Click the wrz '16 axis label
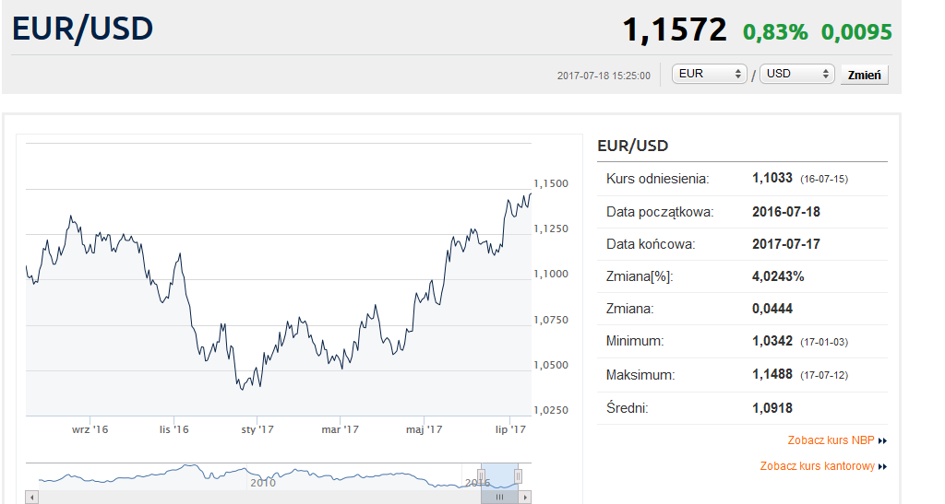945x504 pixels. (x=90, y=430)
